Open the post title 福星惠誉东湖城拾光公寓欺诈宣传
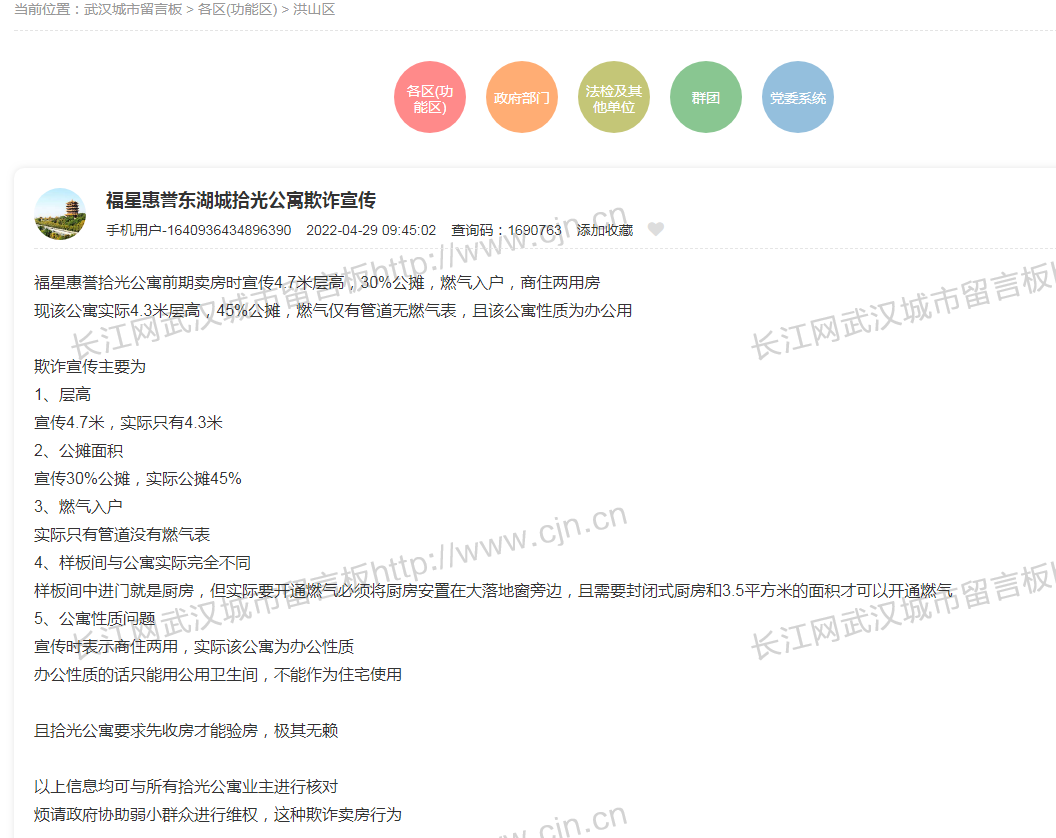This screenshot has width=1056, height=838. 241,200
